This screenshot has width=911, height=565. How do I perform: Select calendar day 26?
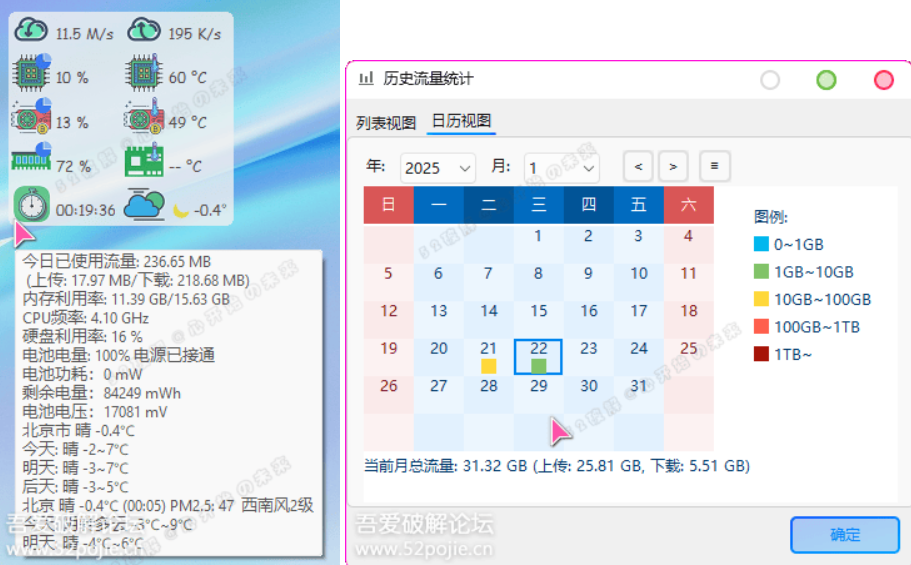point(389,394)
